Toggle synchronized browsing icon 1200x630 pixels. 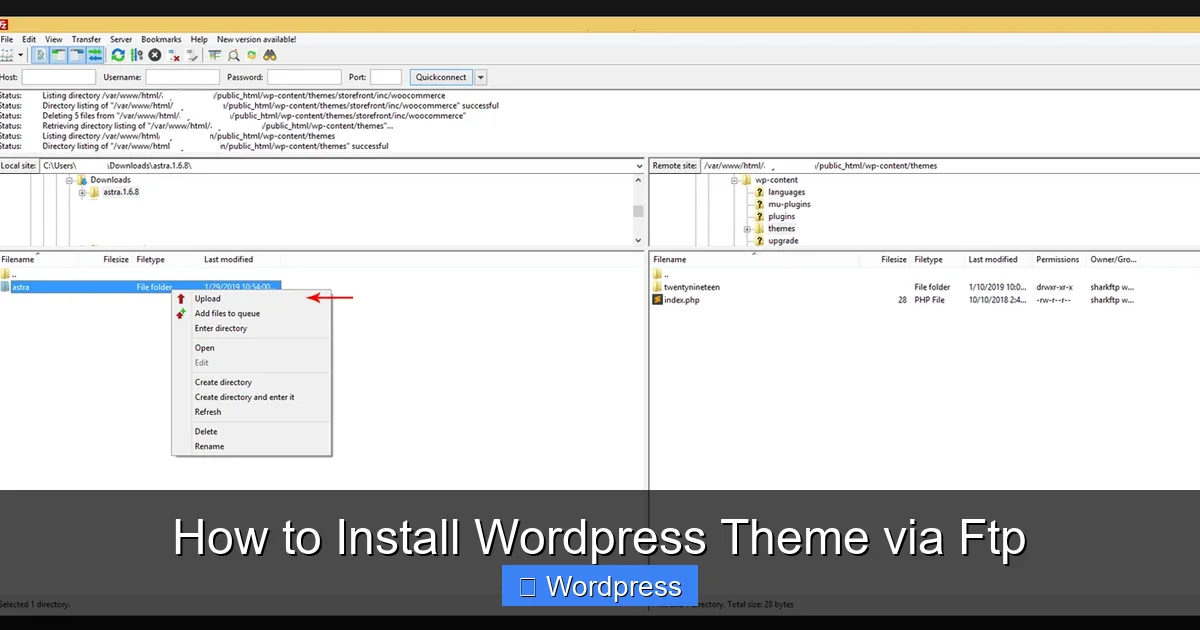point(252,55)
